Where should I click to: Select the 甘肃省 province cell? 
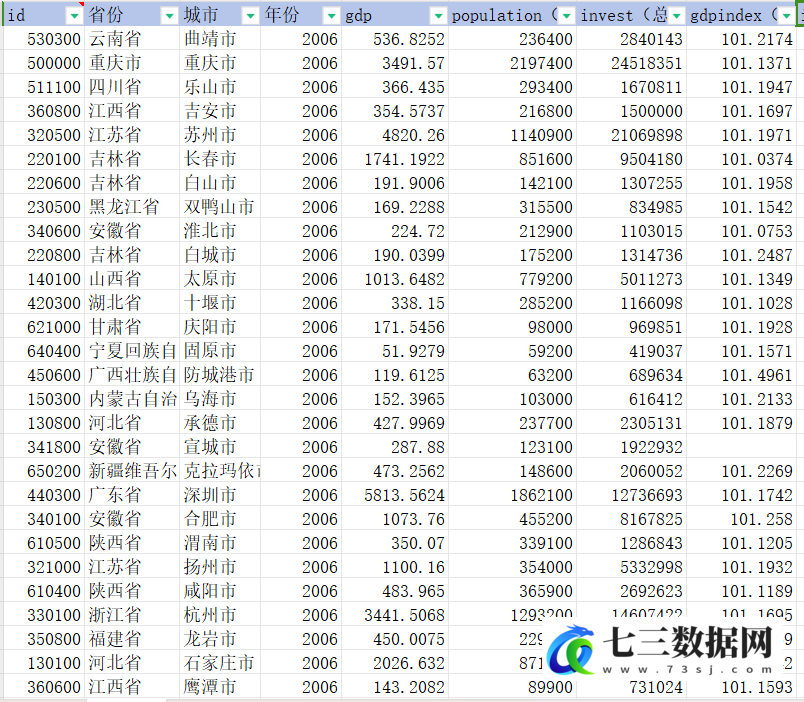pyautogui.click(x=132, y=327)
